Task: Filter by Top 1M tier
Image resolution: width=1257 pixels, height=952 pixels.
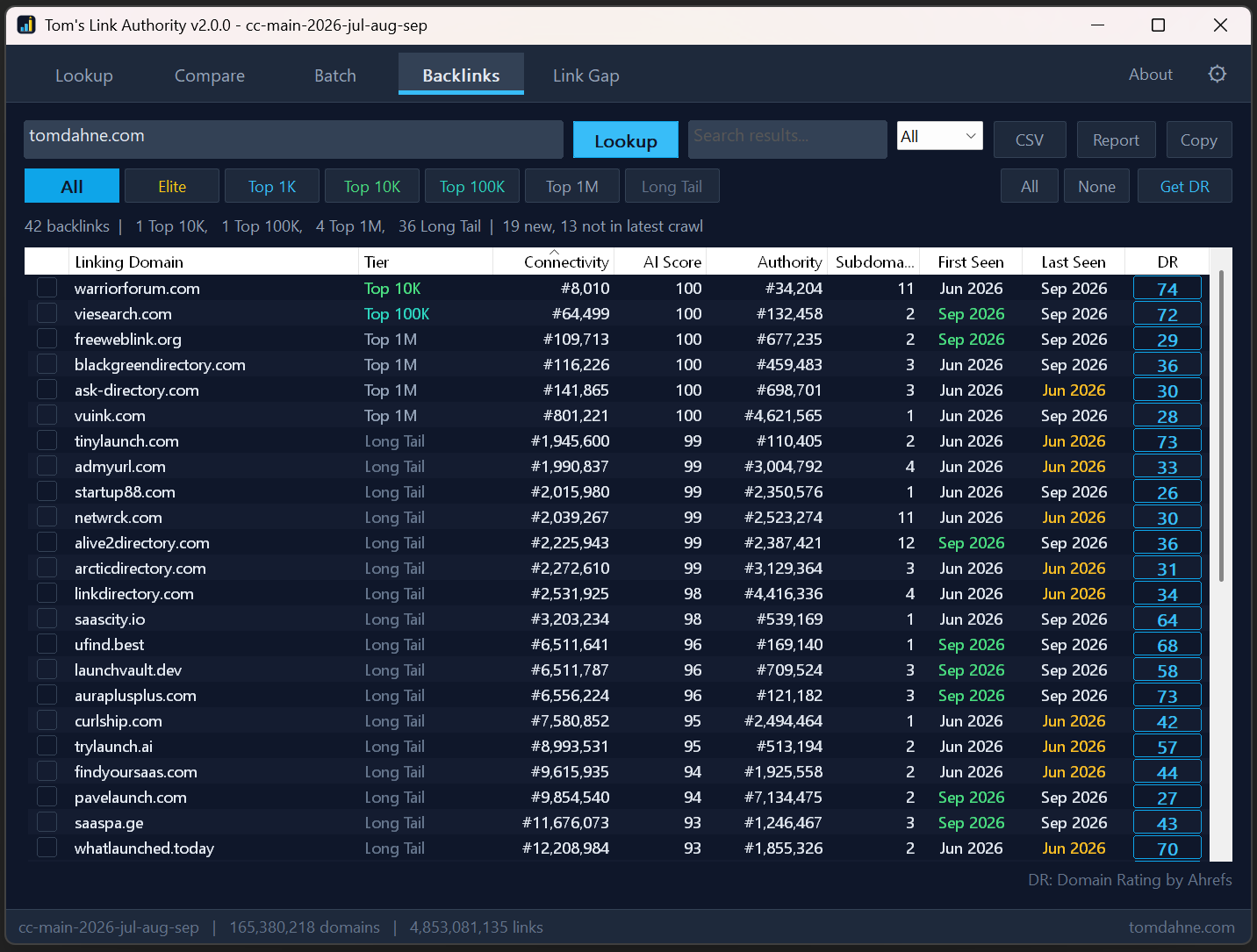Action: coord(572,186)
